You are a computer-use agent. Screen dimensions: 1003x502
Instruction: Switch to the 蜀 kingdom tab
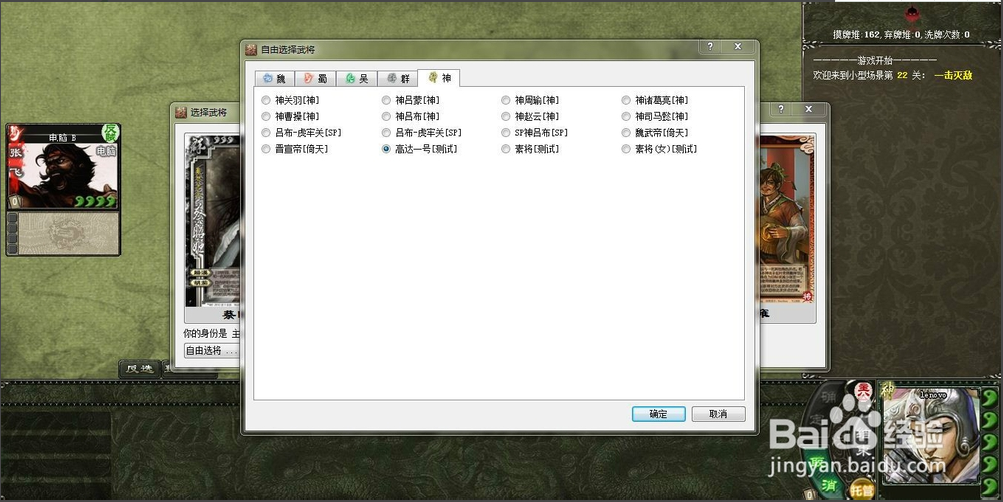click(316, 79)
